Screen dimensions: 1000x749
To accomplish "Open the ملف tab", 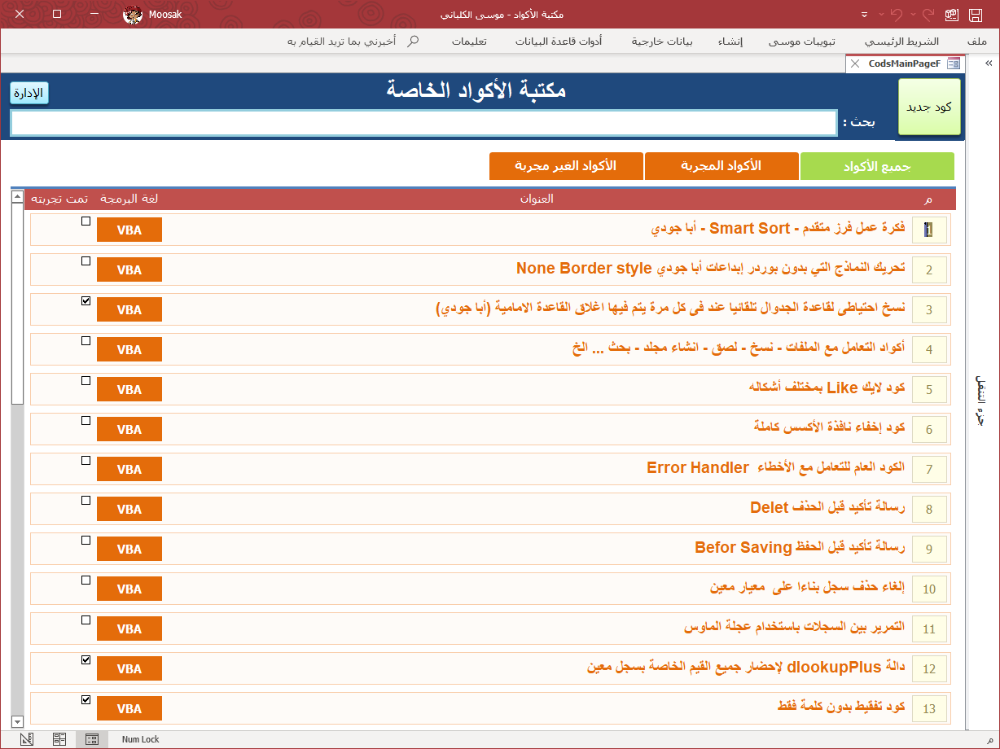I will (976, 41).
